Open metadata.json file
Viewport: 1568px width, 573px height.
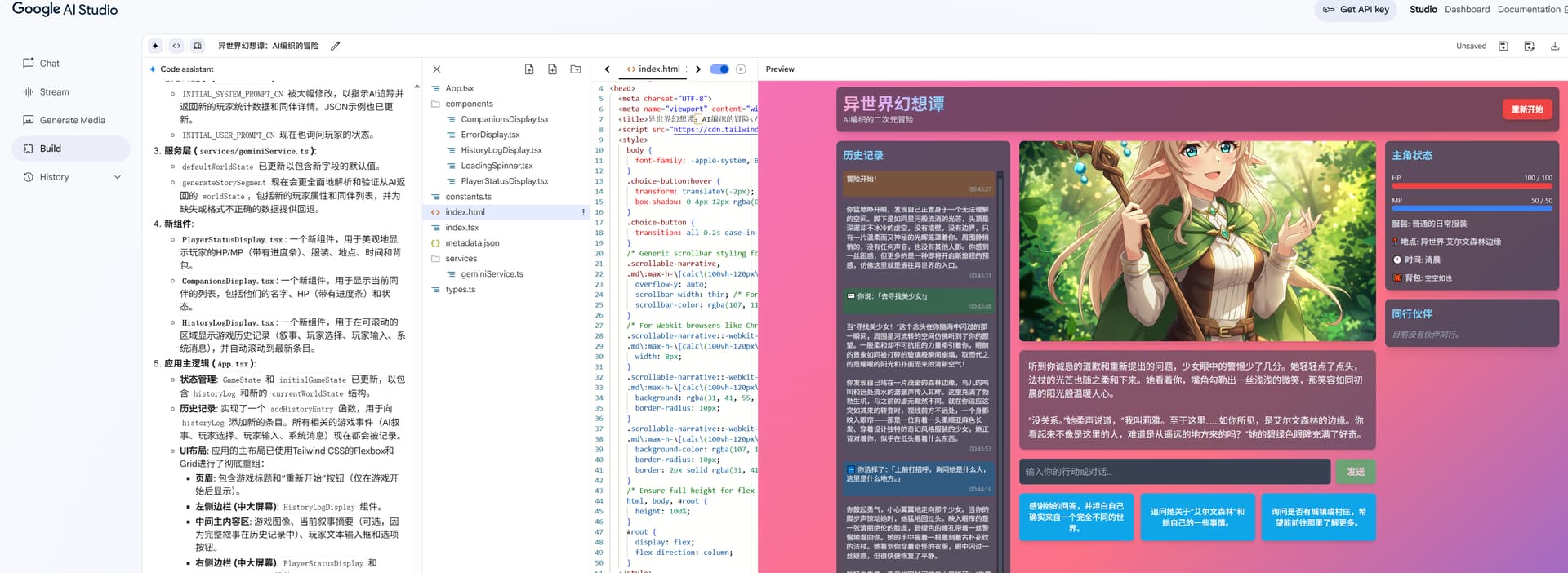pyautogui.click(x=472, y=243)
